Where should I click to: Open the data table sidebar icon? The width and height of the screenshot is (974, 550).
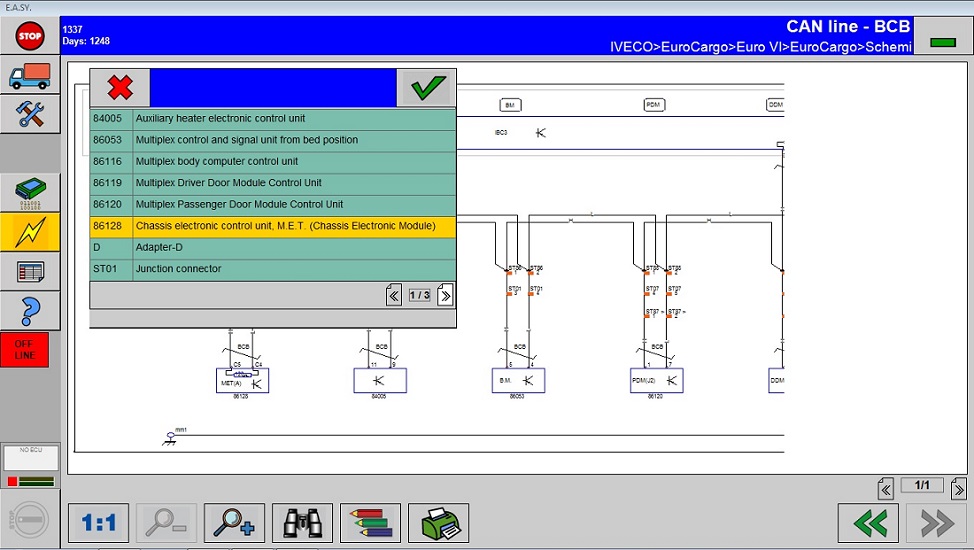tap(30, 272)
